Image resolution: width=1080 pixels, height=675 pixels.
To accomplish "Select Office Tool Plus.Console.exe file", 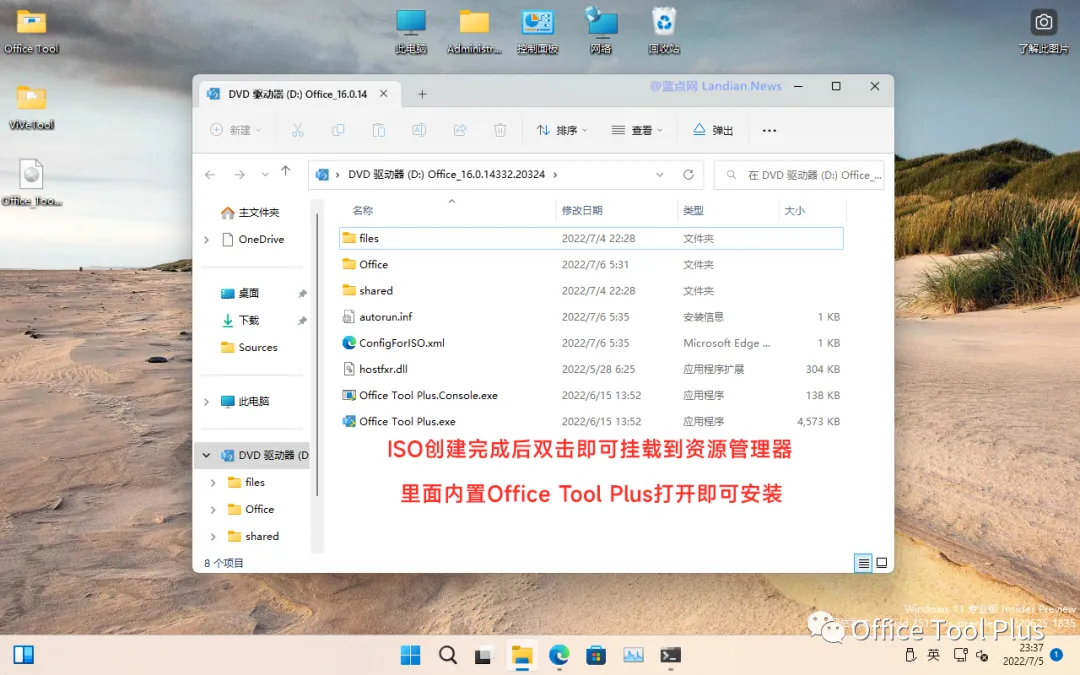I will pyautogui.click(x=591, y=395).
